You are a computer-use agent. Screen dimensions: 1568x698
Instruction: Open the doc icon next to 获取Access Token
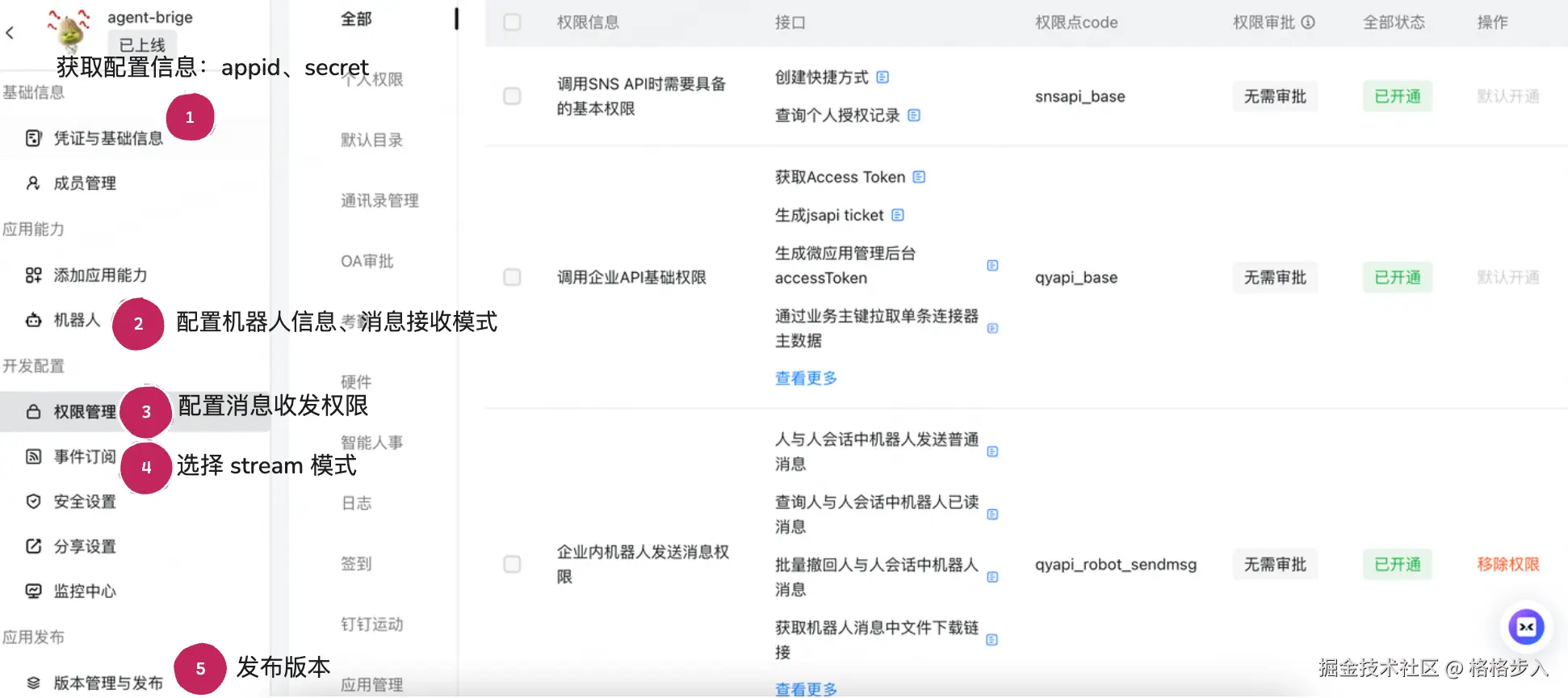919,177
